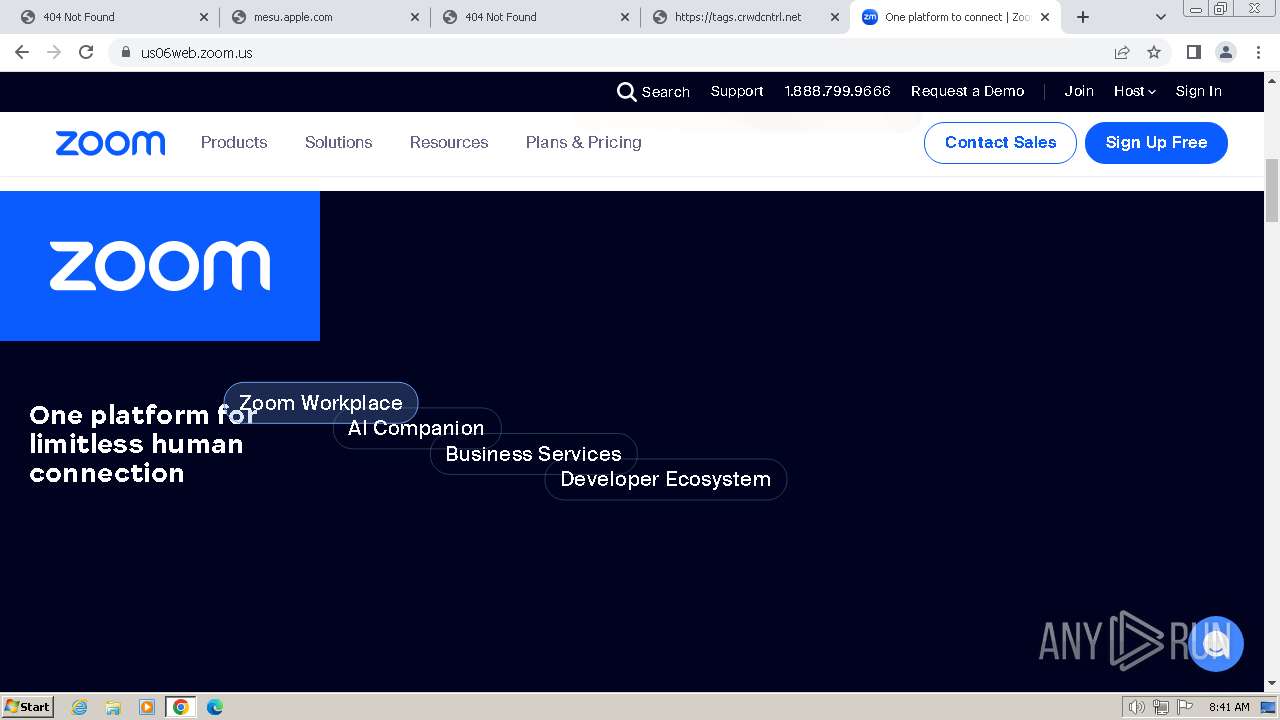
Task: Bookmark this page with star icon
Action: 1154,52
